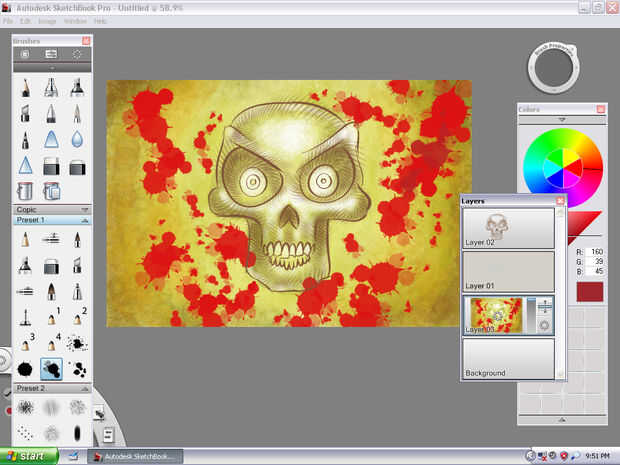The width and height of the screenshot is (620, 465).
Task: Open the Image menu
Action: click(47, 21)
